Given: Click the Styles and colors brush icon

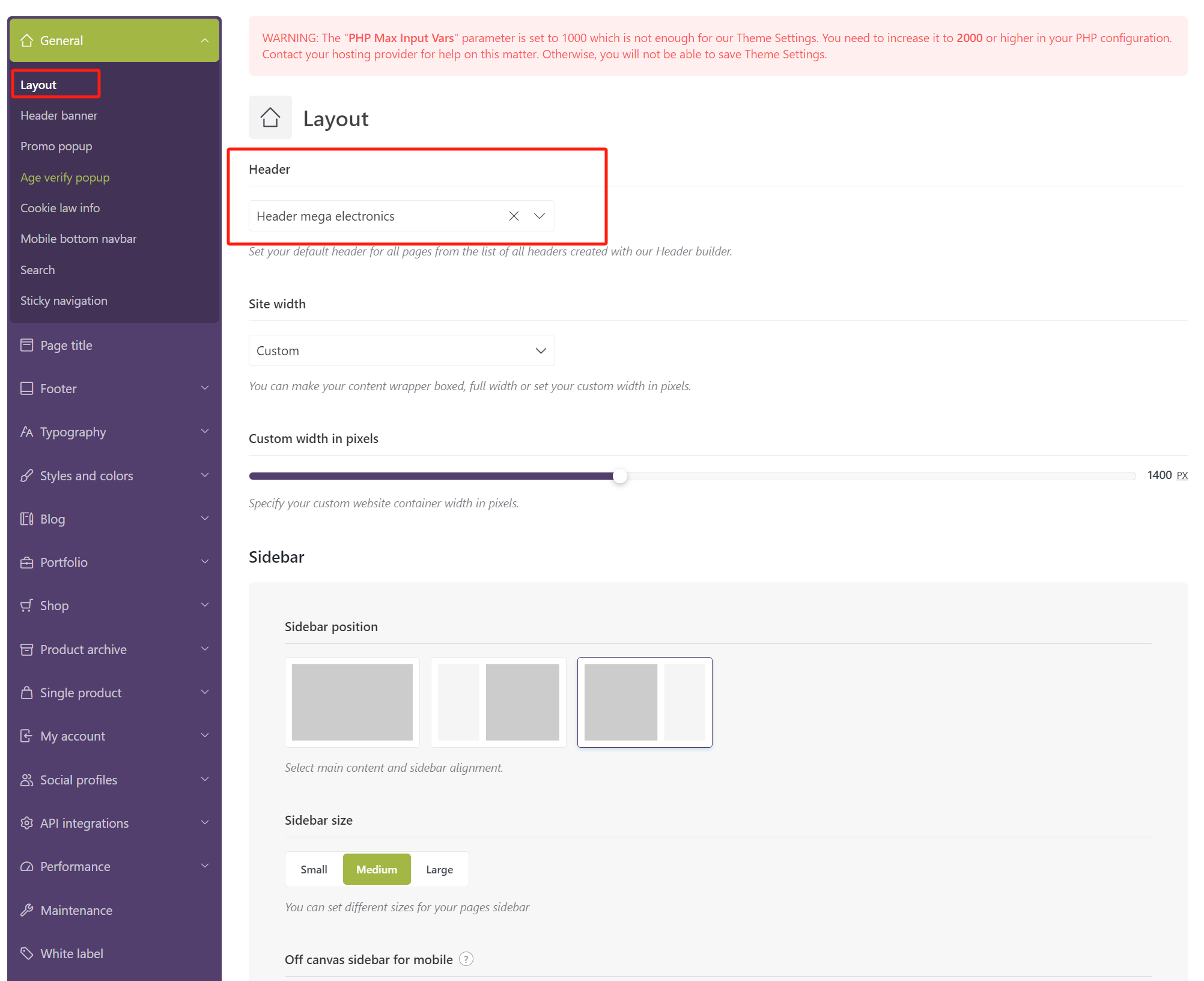Looking at the screenshot, I should [x=26, y=475].
